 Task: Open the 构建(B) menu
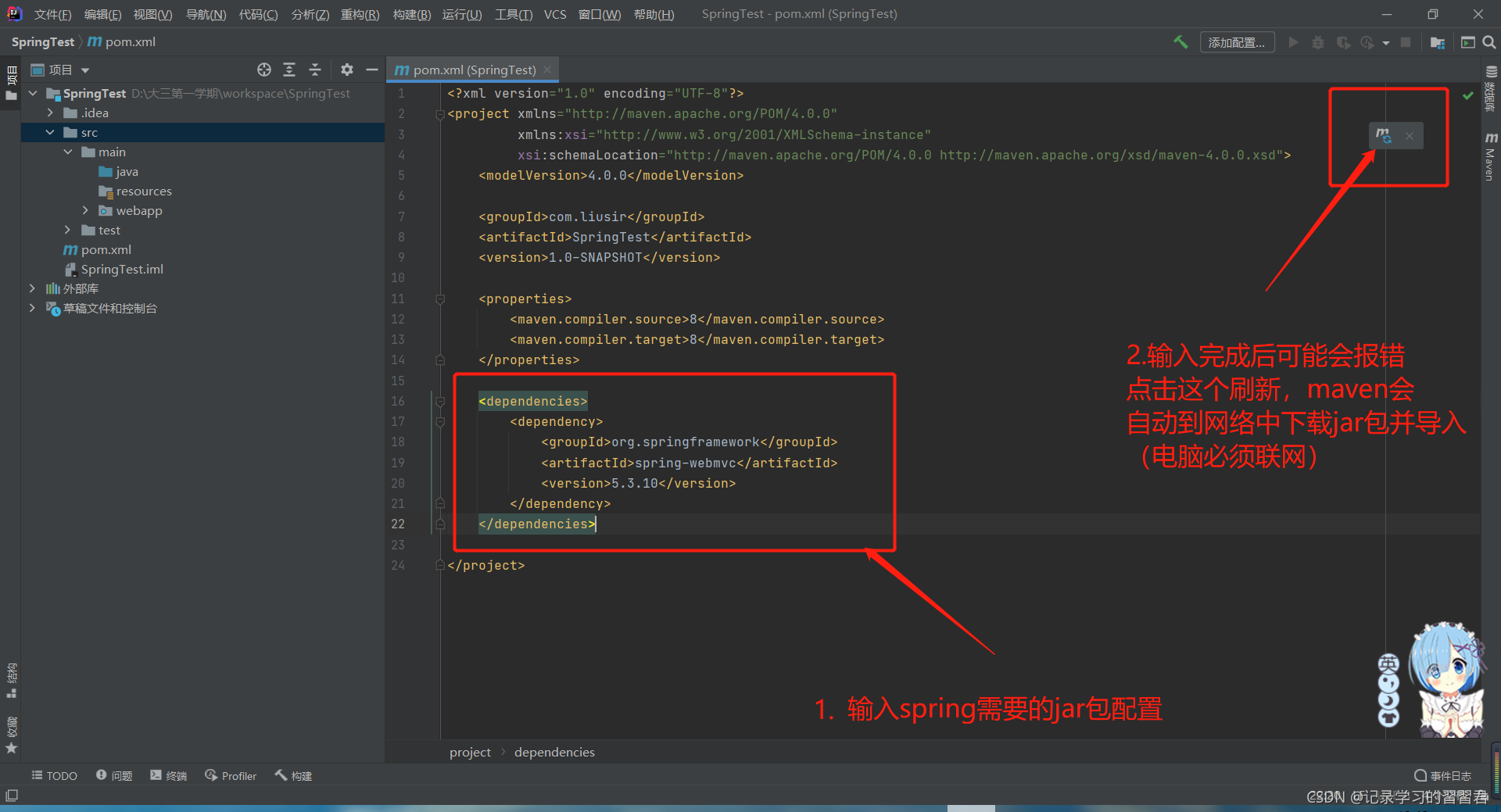(411, 14)
